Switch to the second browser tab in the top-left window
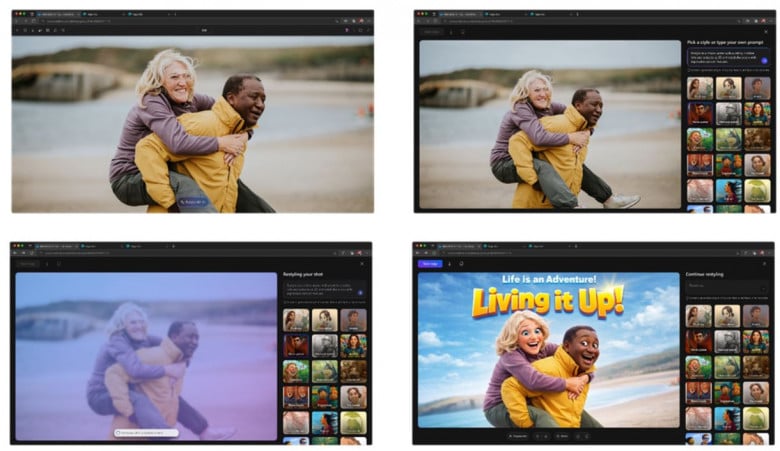The image size is (780, 451). 104,14
